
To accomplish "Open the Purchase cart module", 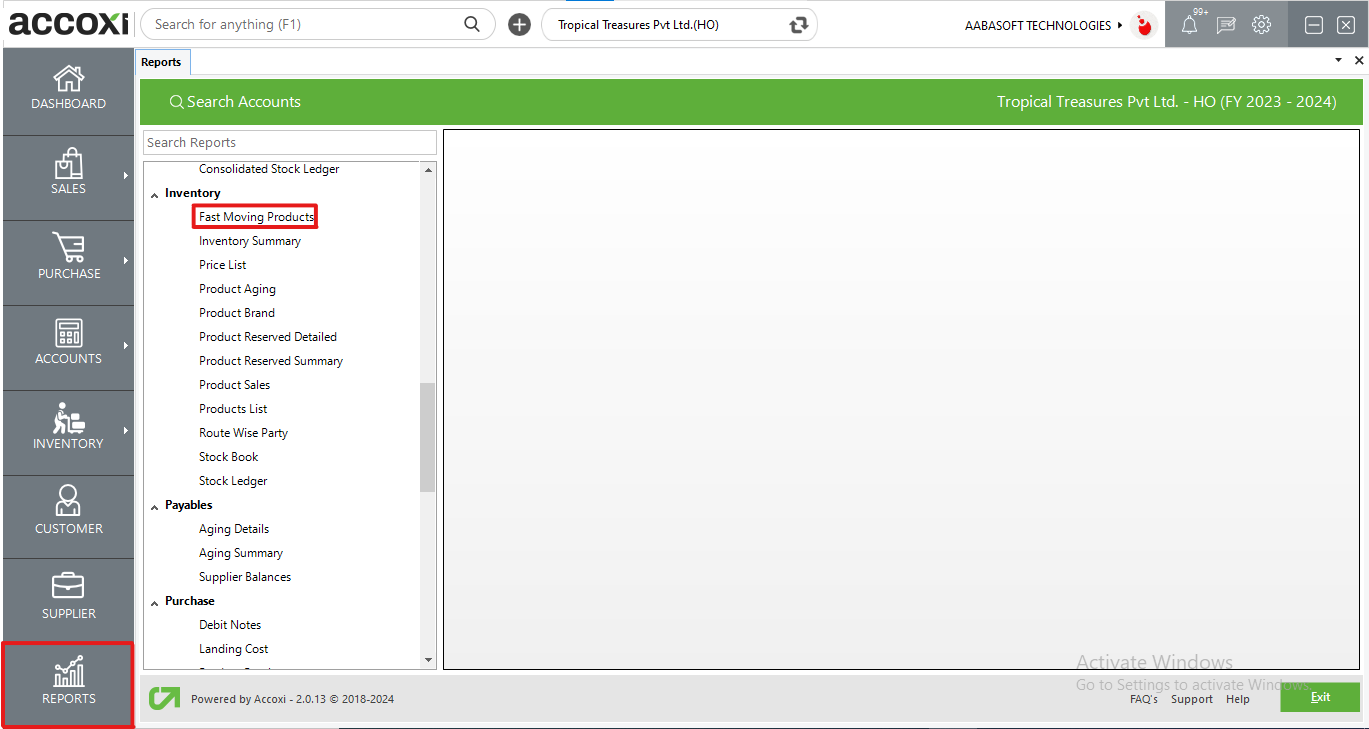I will click(68, 258).
